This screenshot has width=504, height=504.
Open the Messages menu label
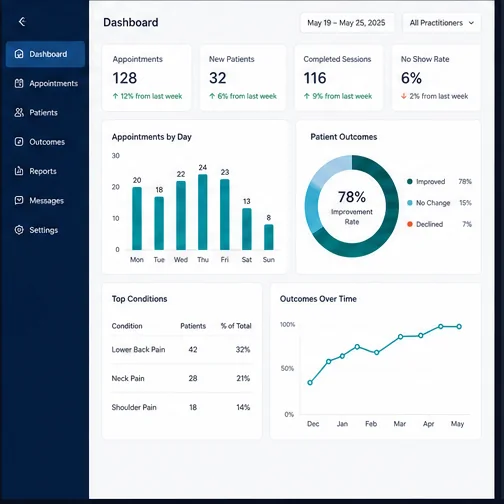coord(46,201)
